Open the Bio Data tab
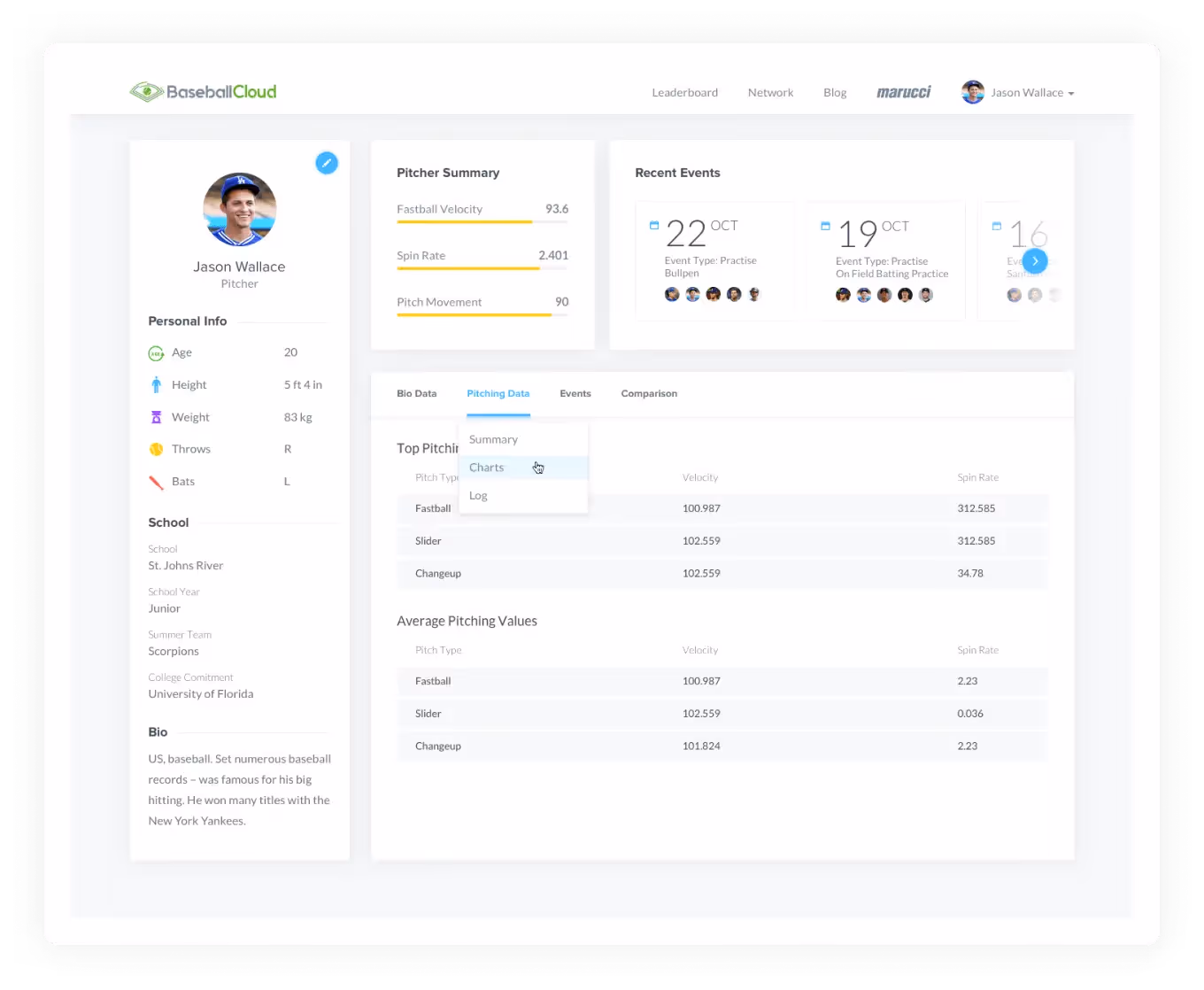The height and width of the screenshot is (990, 1204). pyautogui.click(x=416, y=393)
